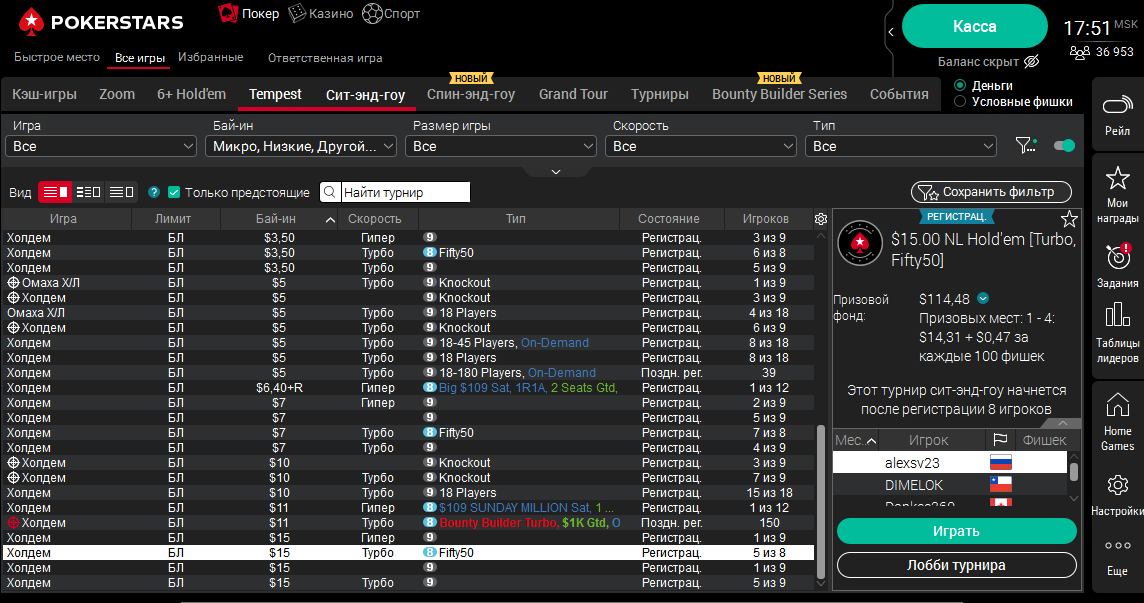Open the Игра dropdown

pyautogui.click(x=101, y=146)
